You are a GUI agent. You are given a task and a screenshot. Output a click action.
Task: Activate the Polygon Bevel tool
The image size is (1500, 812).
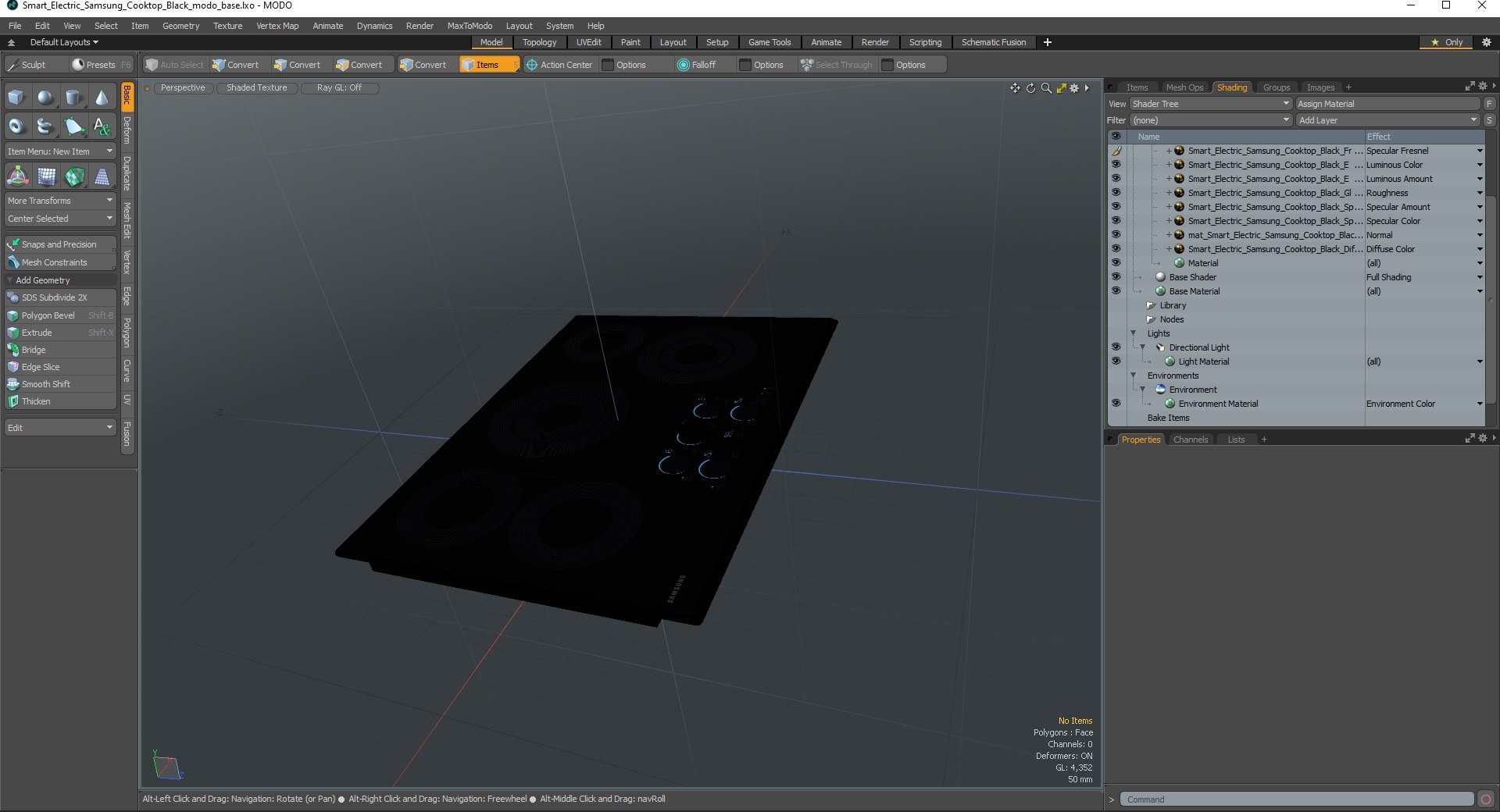tap(60, 315)
